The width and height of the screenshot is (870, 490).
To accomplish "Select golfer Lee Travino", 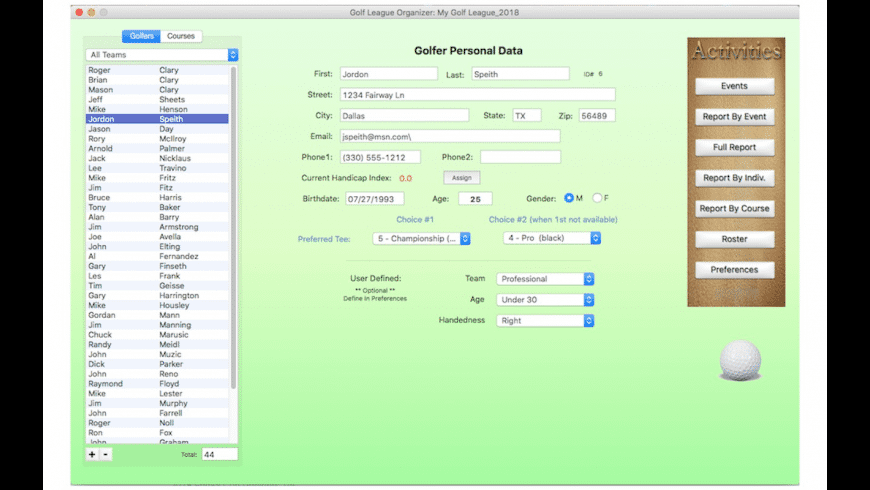I will [x=157, y=168].
